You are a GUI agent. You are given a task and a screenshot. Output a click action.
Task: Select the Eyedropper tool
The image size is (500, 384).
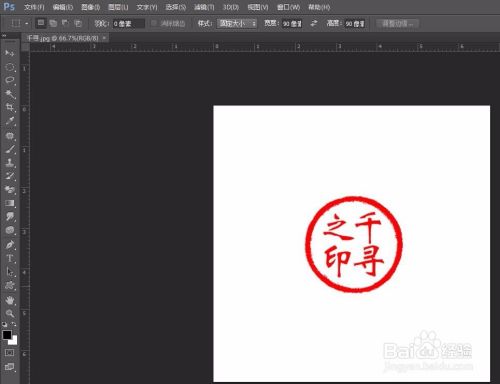[10, 121]
